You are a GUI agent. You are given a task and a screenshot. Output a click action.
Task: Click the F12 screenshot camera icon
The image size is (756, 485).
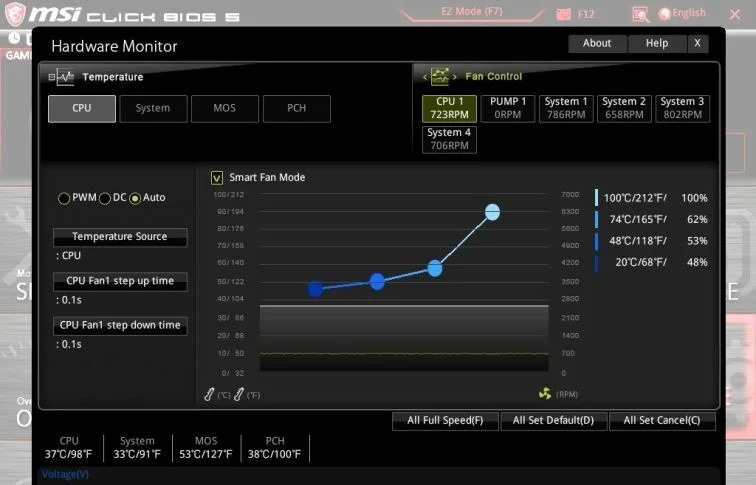click(562, 14)
